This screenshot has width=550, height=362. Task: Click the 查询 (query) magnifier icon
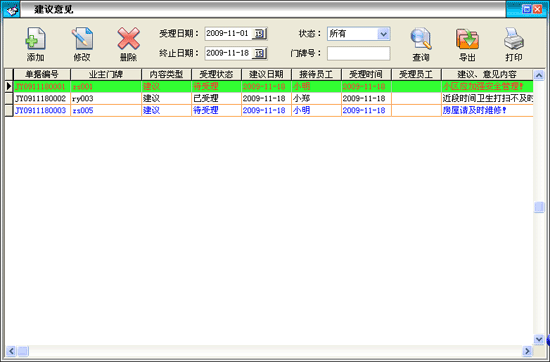[x=421, y=39]
